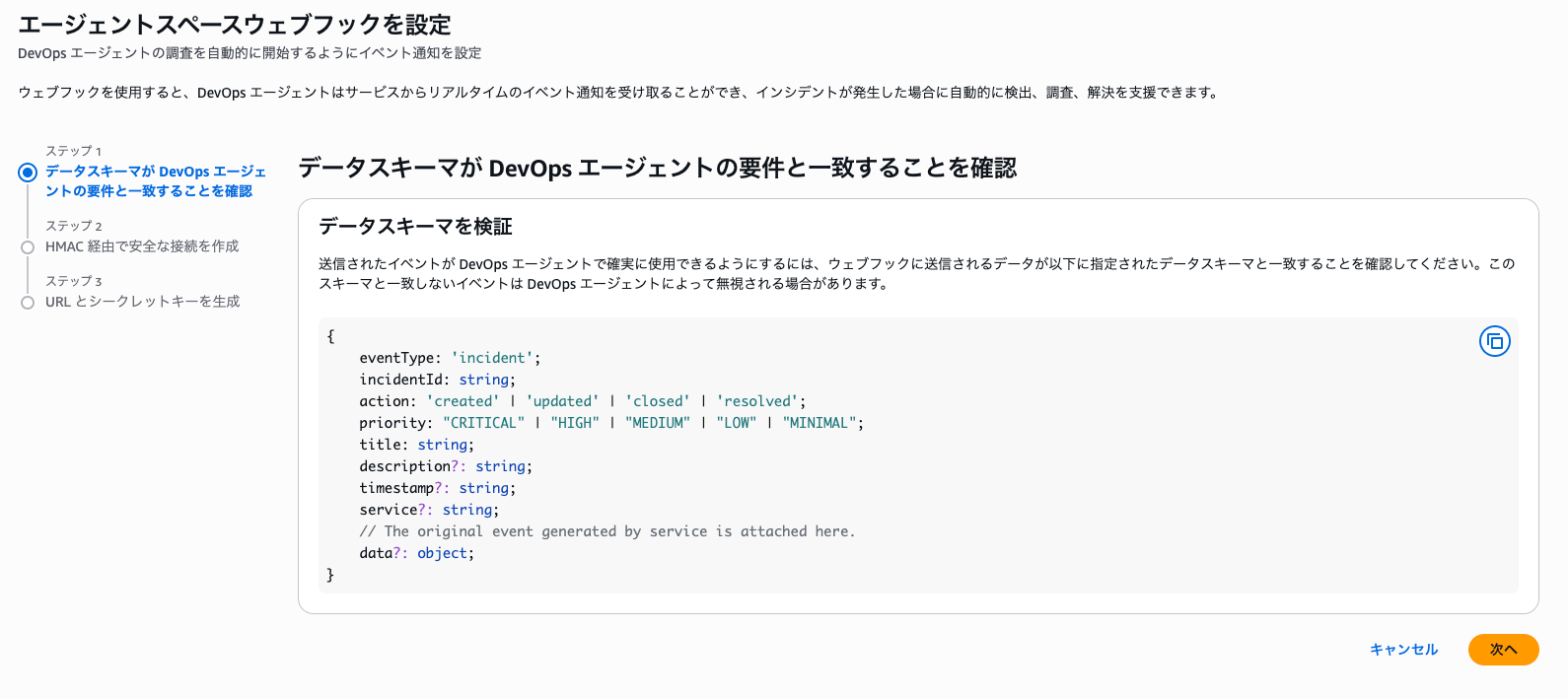
Task: Click the priority line with "CRITICAL" value
Action: 611,423
